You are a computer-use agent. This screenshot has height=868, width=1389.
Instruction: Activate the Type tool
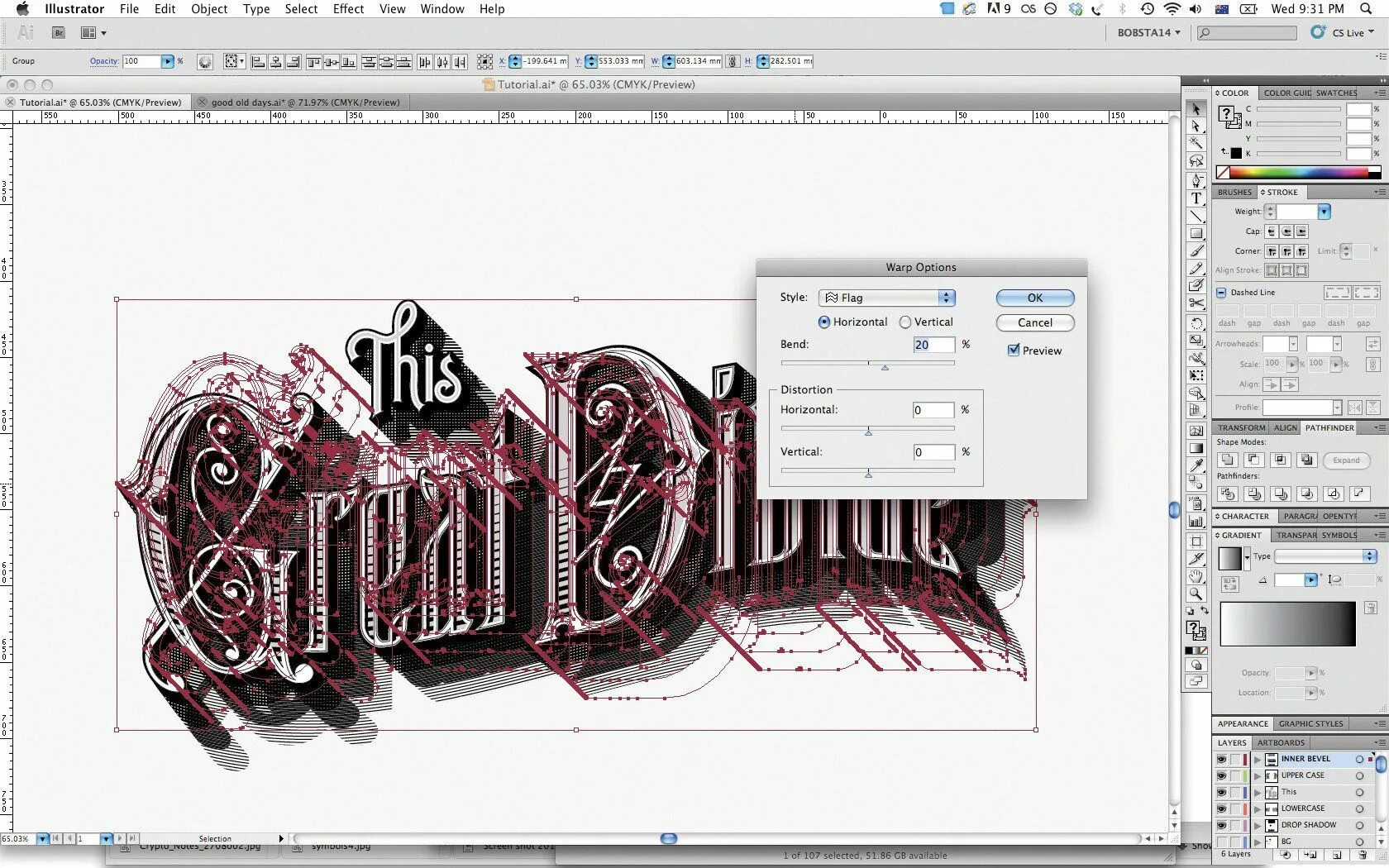pos(1196,198)
